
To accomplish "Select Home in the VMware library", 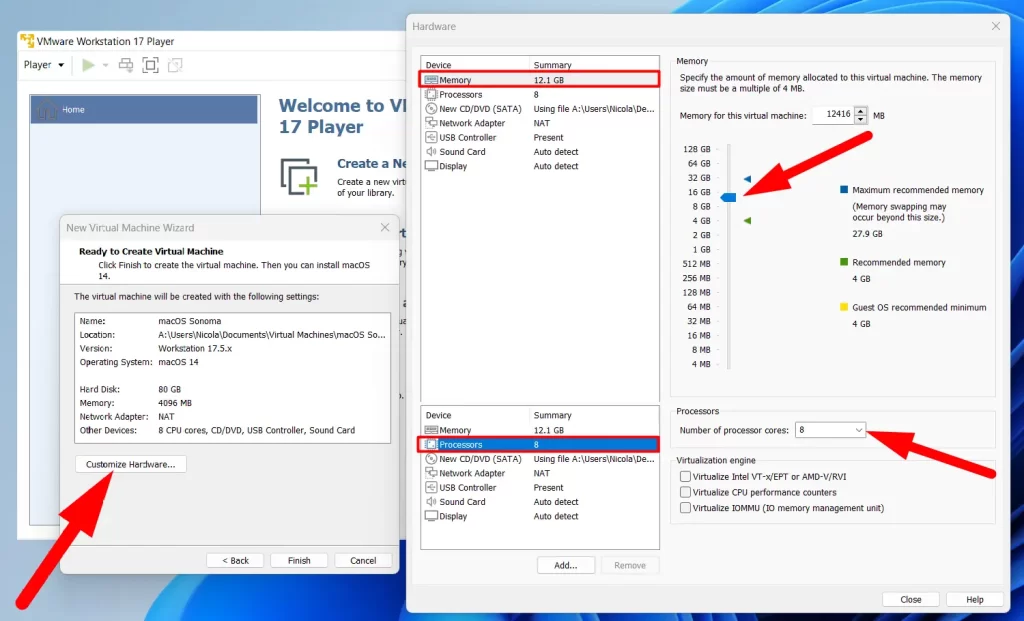I will (x=144, y=110).
